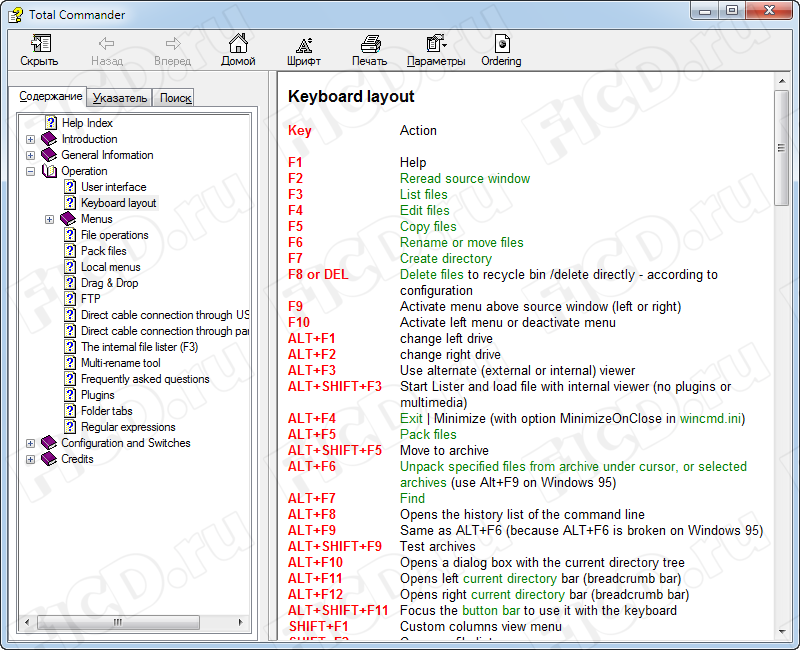Select 'Direct cable connection through parallel' topic
Screen dimensions: 800x650
(x=165, y=331)
